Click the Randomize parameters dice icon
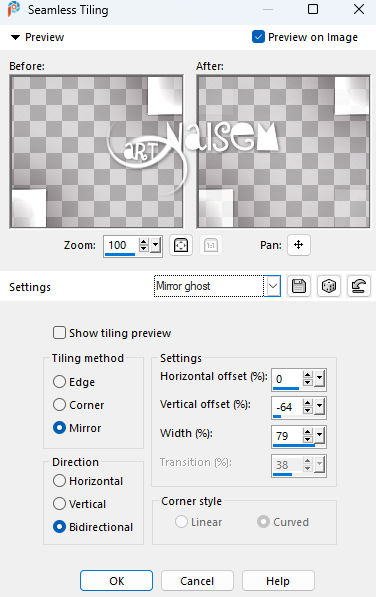The width and height of the screenshot is (376, 597). point(329,286)
